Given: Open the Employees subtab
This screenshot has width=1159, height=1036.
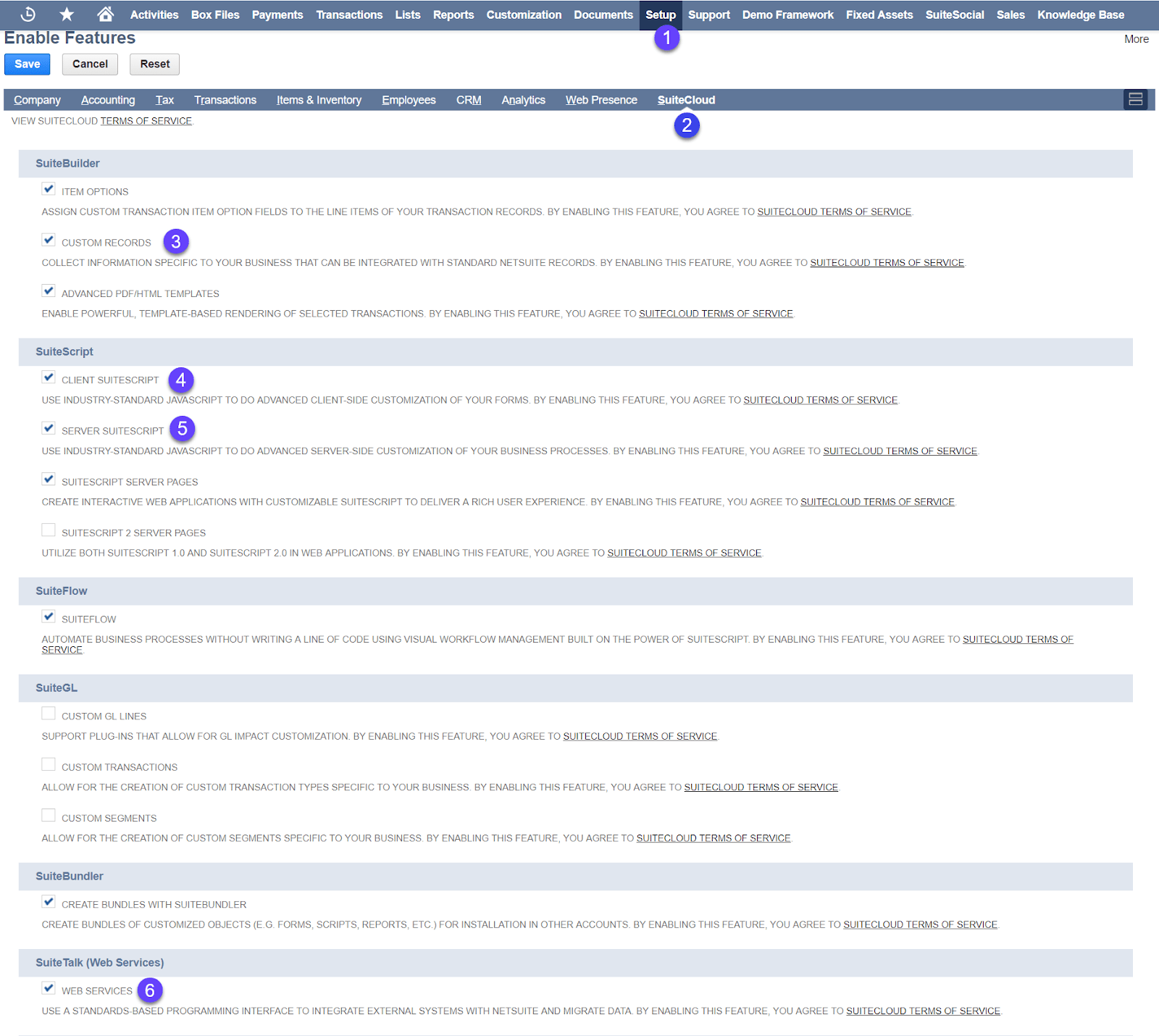Looking at the screenshot, I should point(409,99).
